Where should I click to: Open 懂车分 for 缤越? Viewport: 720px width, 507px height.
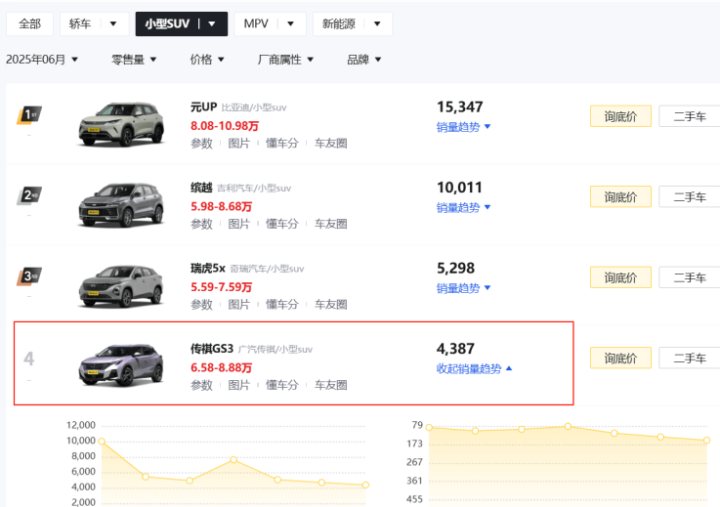point(282,224)
